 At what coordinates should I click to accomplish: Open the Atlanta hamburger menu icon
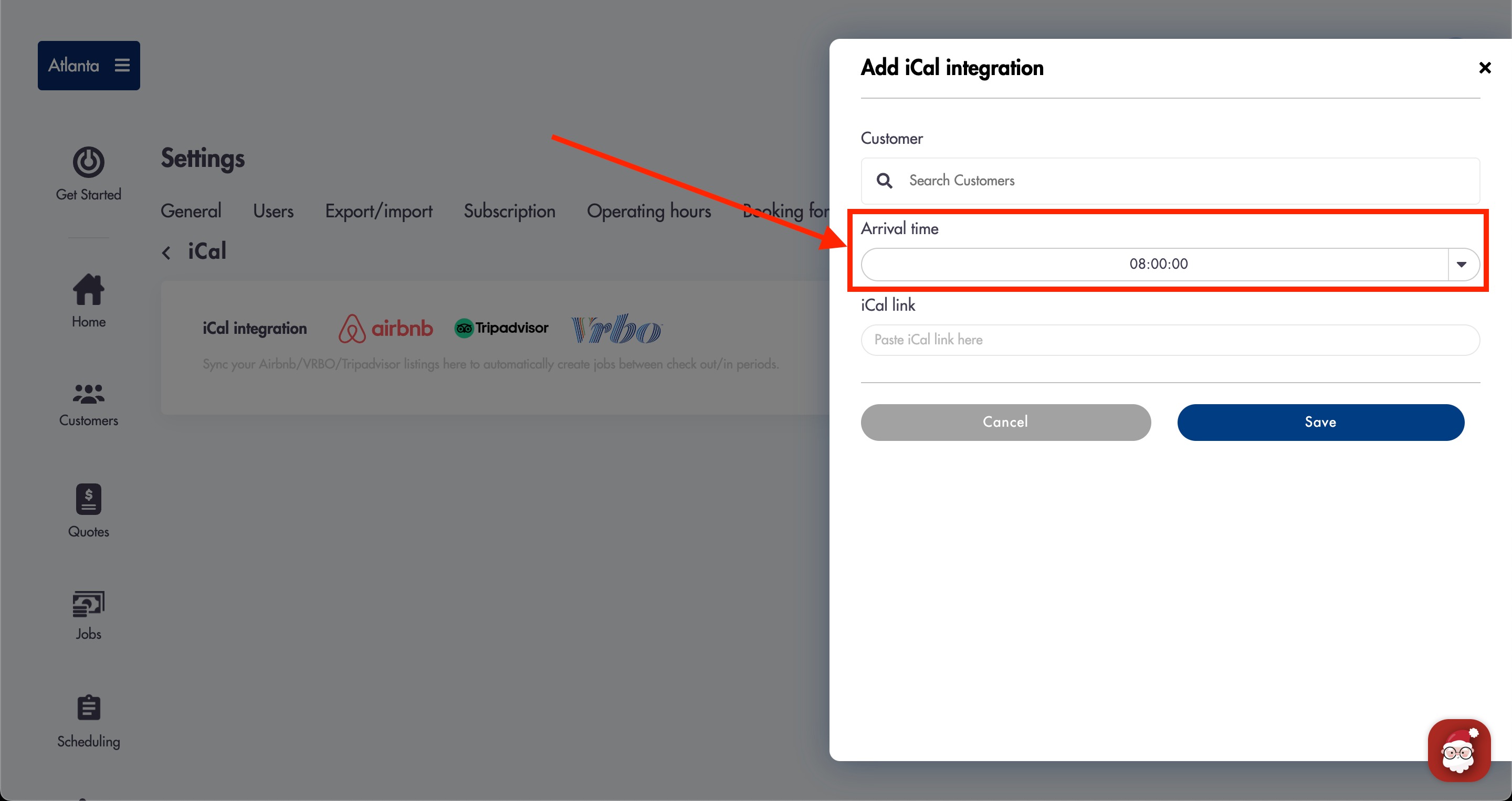[x=122, y=65]
